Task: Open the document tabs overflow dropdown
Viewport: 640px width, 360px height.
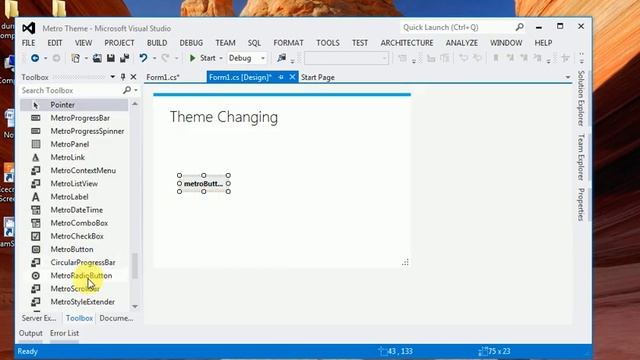Action: [568, 77]
